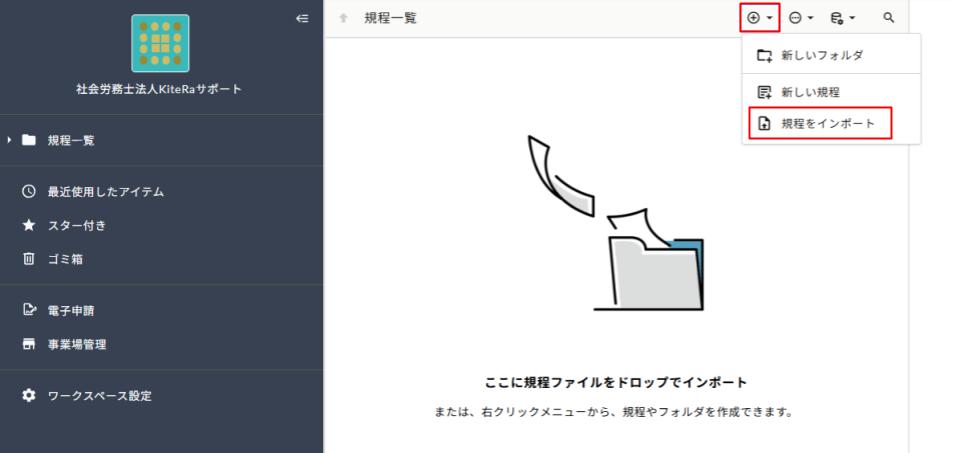
Task: Collapse the sidebar with the arrow icon
Action: [302, 18]
